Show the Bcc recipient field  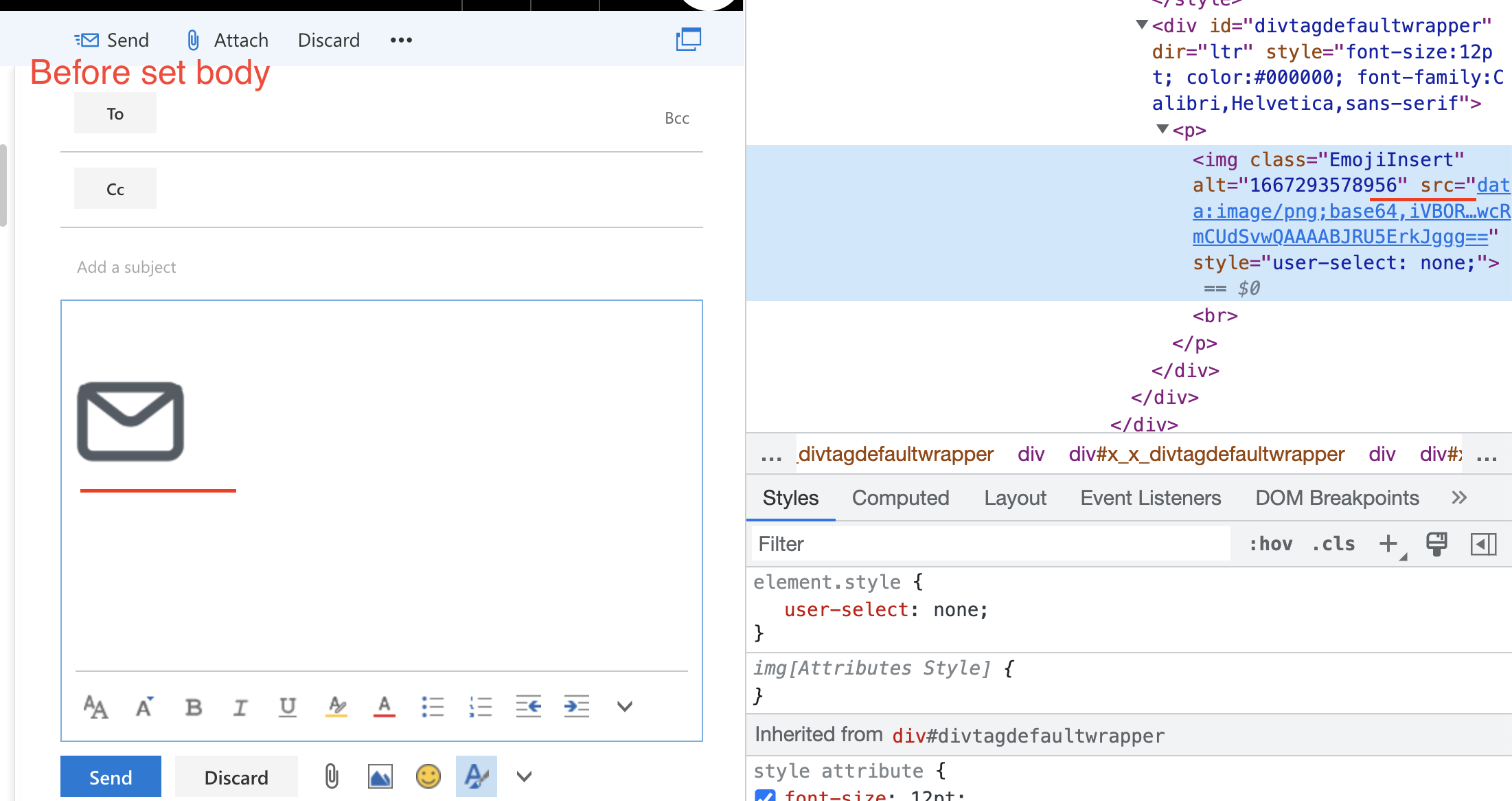click(x=677, y=117)
